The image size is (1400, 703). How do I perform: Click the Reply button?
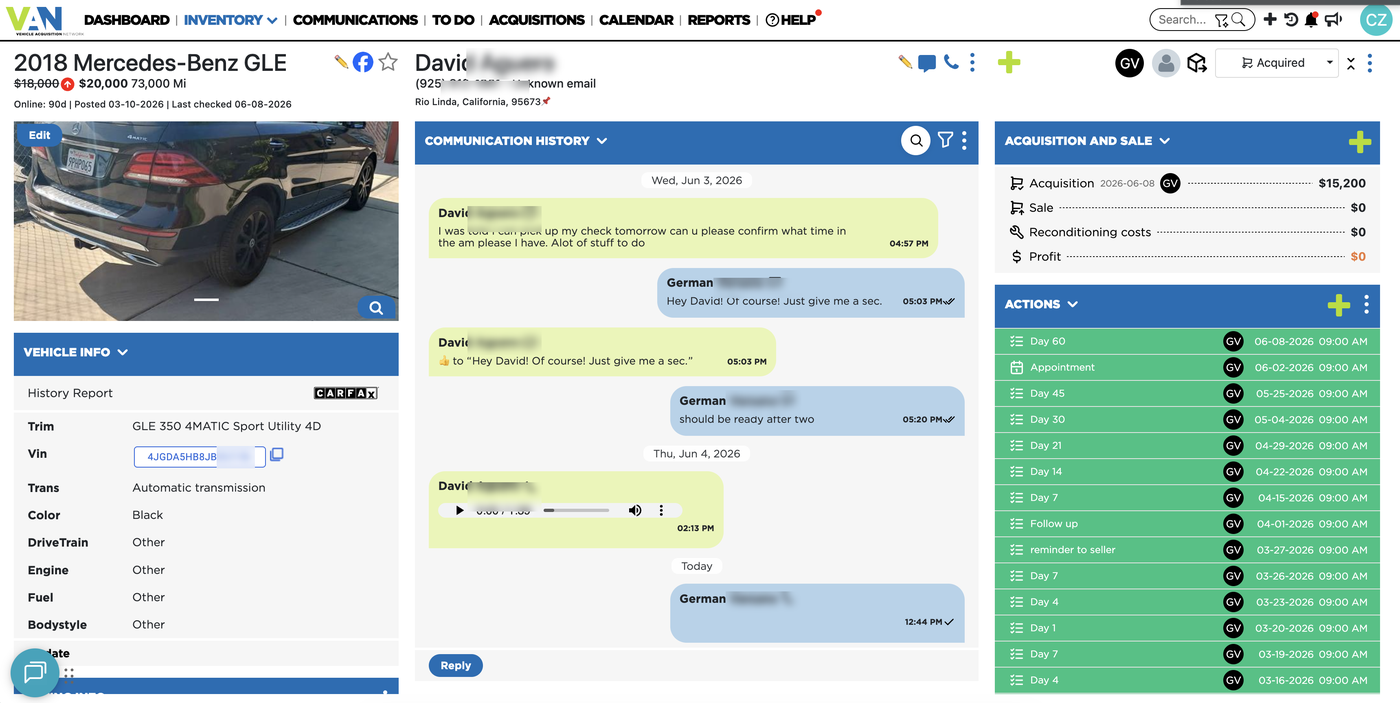click(x=456, y=665)
